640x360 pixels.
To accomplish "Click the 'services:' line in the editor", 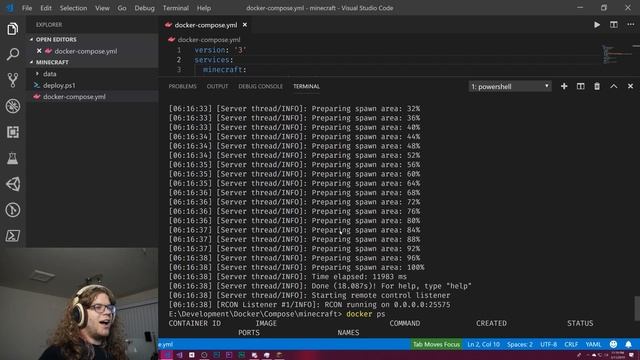I will pyautogui.click(x=214, y=60).
